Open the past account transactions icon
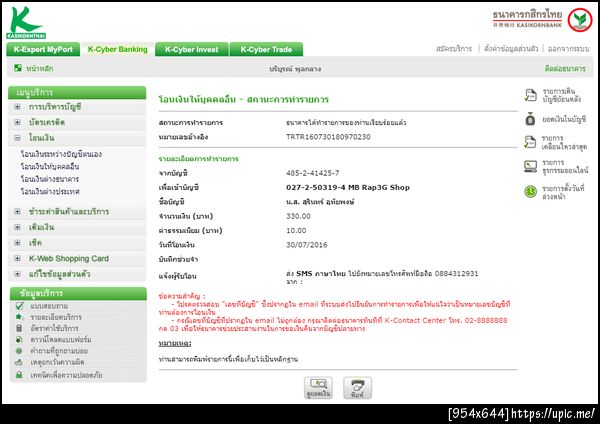The height and width of the screenshot is (424, 600). [530, 95]
